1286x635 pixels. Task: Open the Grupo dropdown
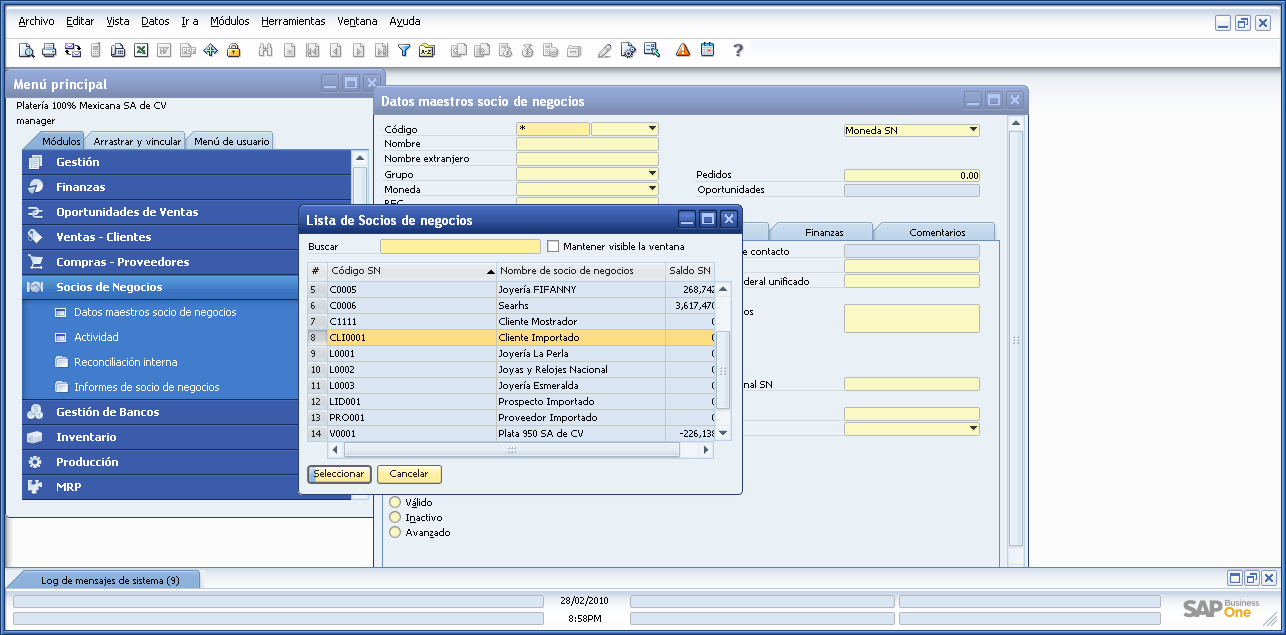pyautogui.click(x=655, y=173)
